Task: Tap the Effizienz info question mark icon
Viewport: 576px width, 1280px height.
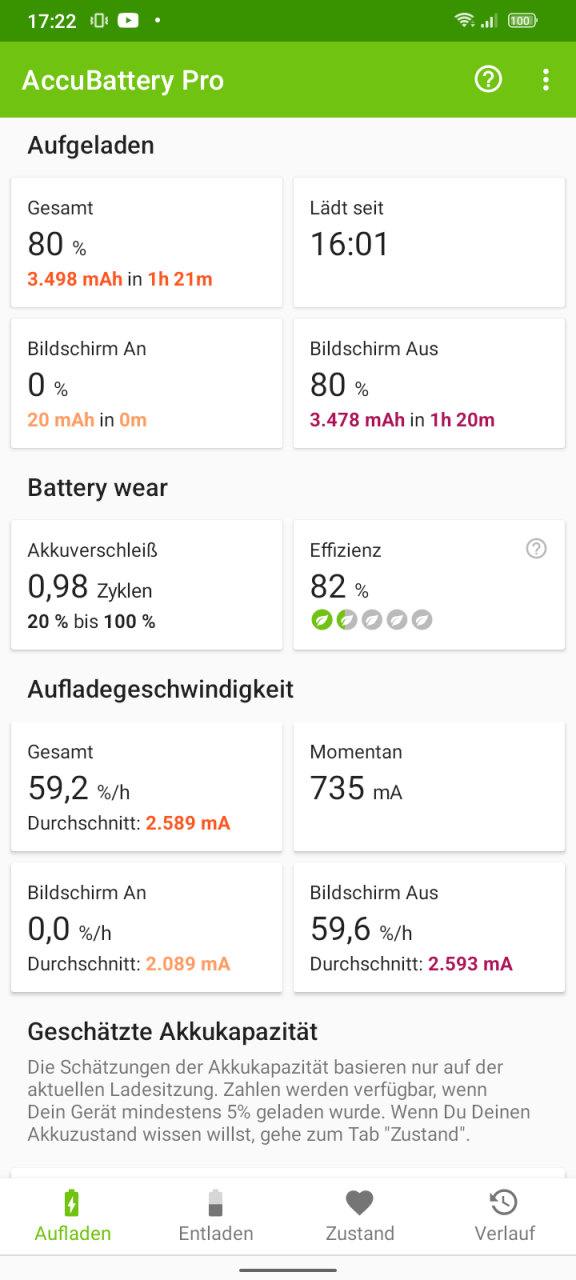Action: tap(537, 548)
